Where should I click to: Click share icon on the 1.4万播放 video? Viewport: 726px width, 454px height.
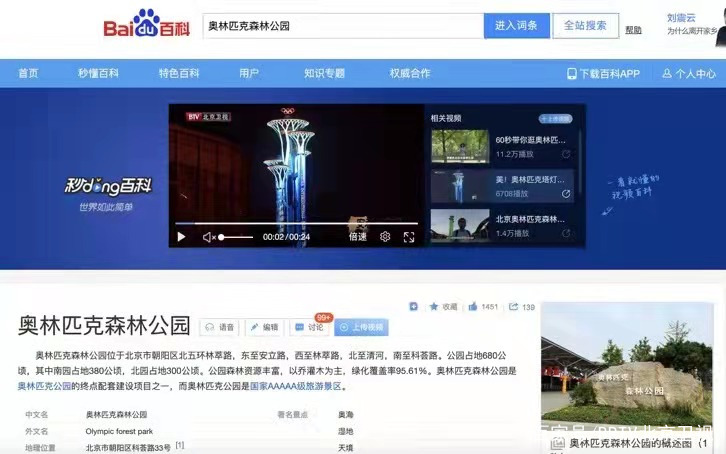(x=566, y=233)
